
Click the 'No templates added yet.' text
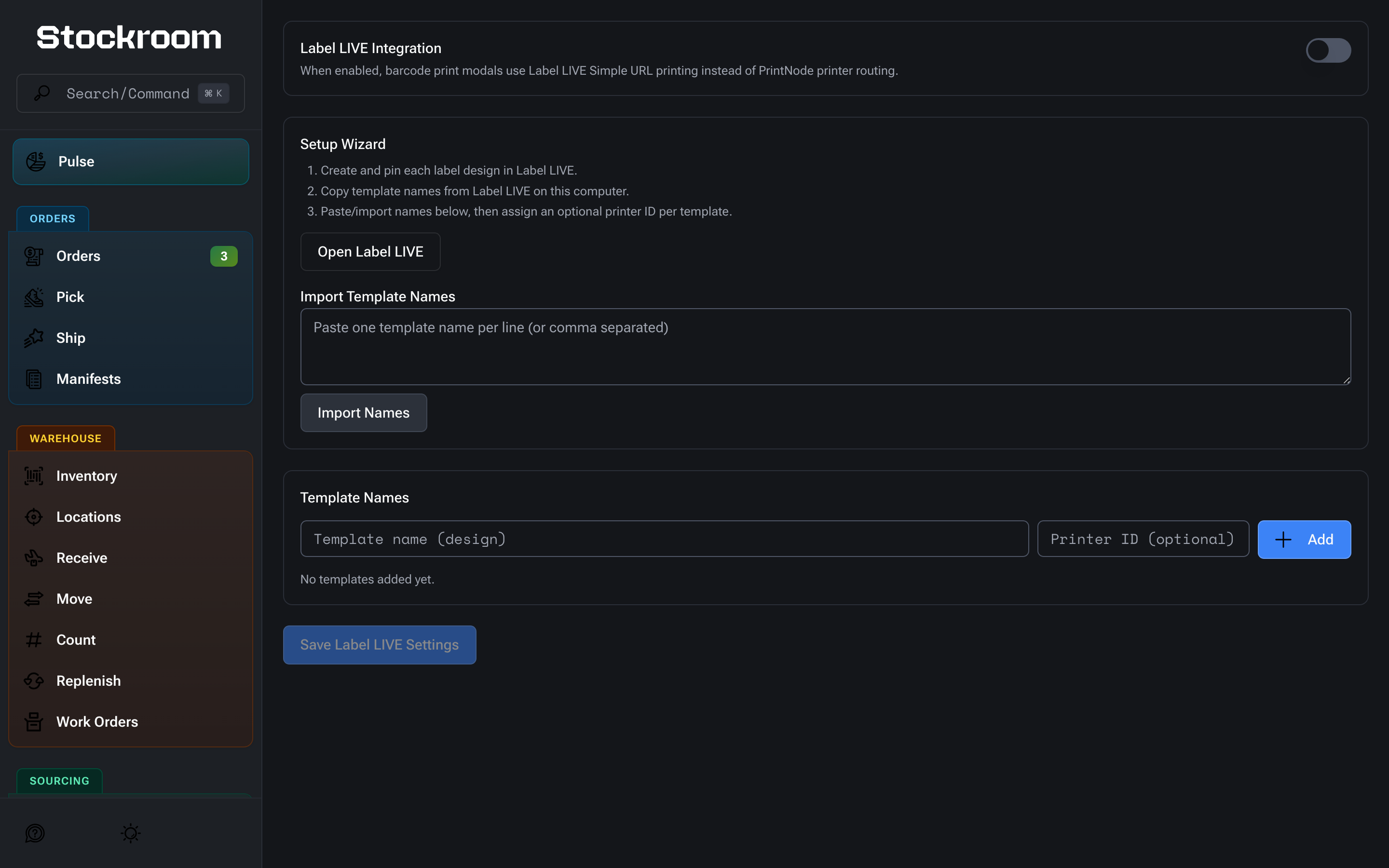click(x=368, y=579)
